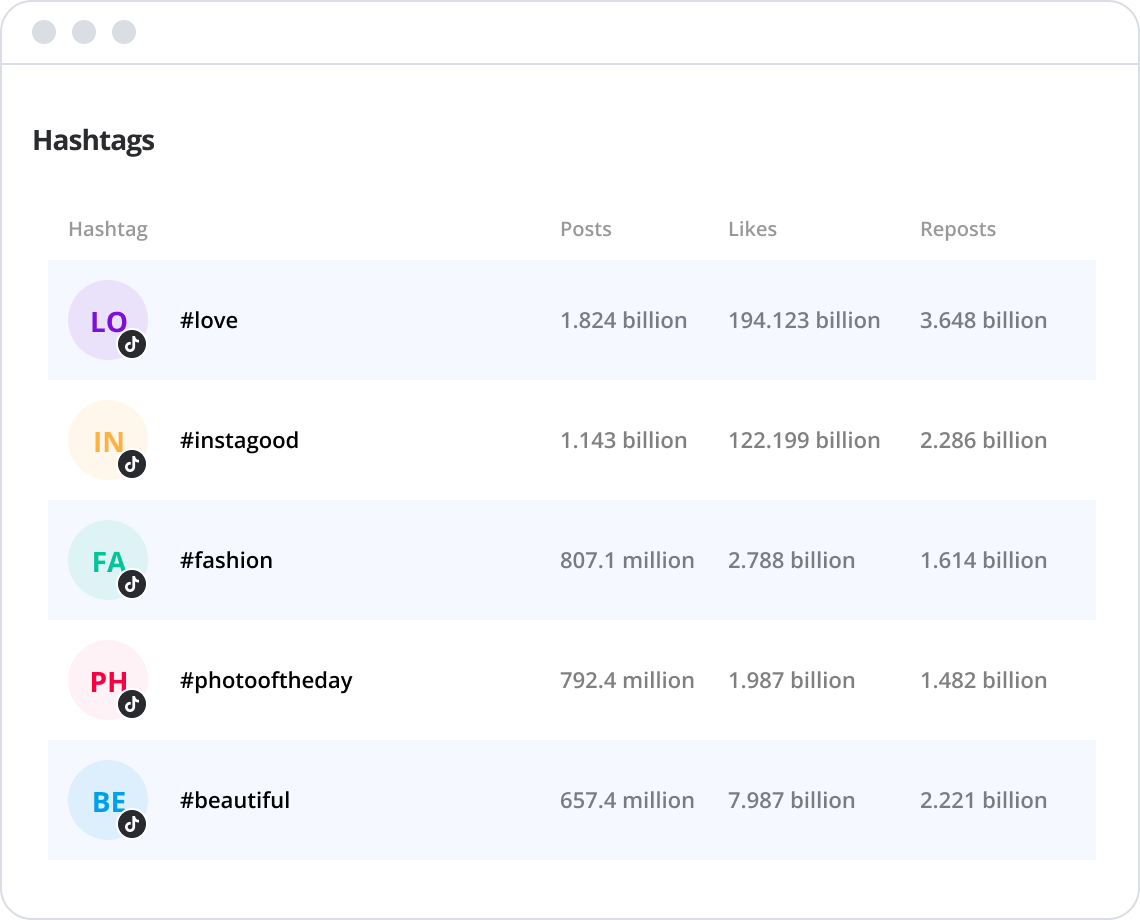This screenshot has height=920, width=1140.
Task: Click the #photooftheday likes value
Action: pyautogui.click(x=791, y=680)
